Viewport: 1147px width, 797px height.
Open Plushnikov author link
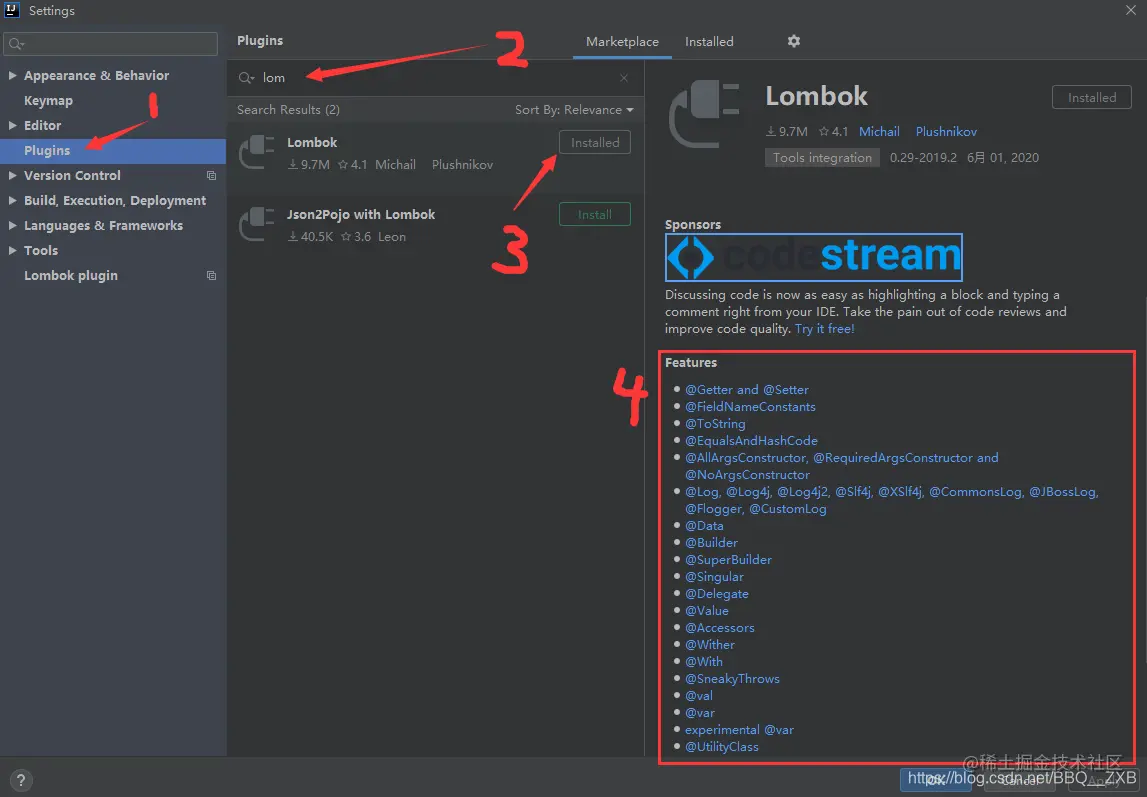tap(946, 132)
